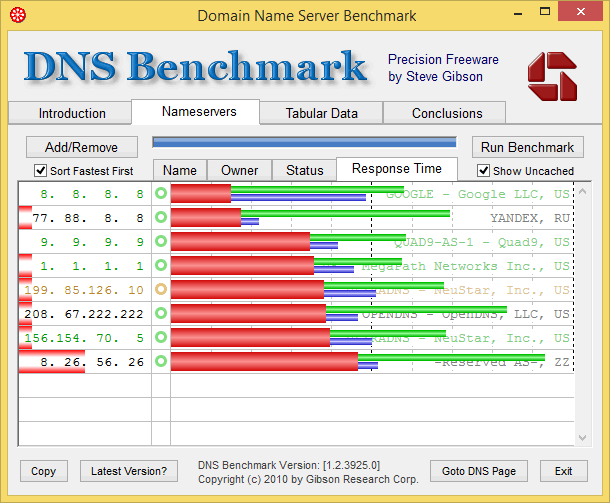The width and height of the screenshot is (610, 503).
Task: Click the blue benchmark progress bar
Action: click(304, 143)
